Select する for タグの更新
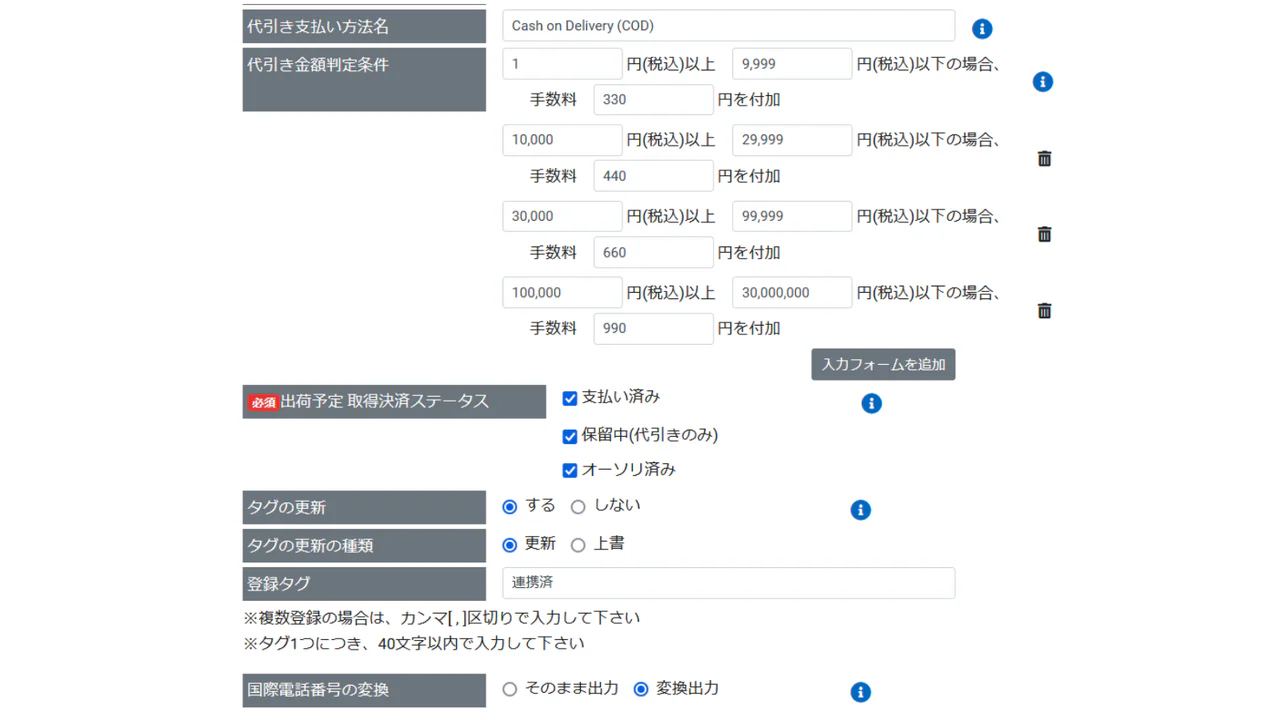 [x=510, y=507]
